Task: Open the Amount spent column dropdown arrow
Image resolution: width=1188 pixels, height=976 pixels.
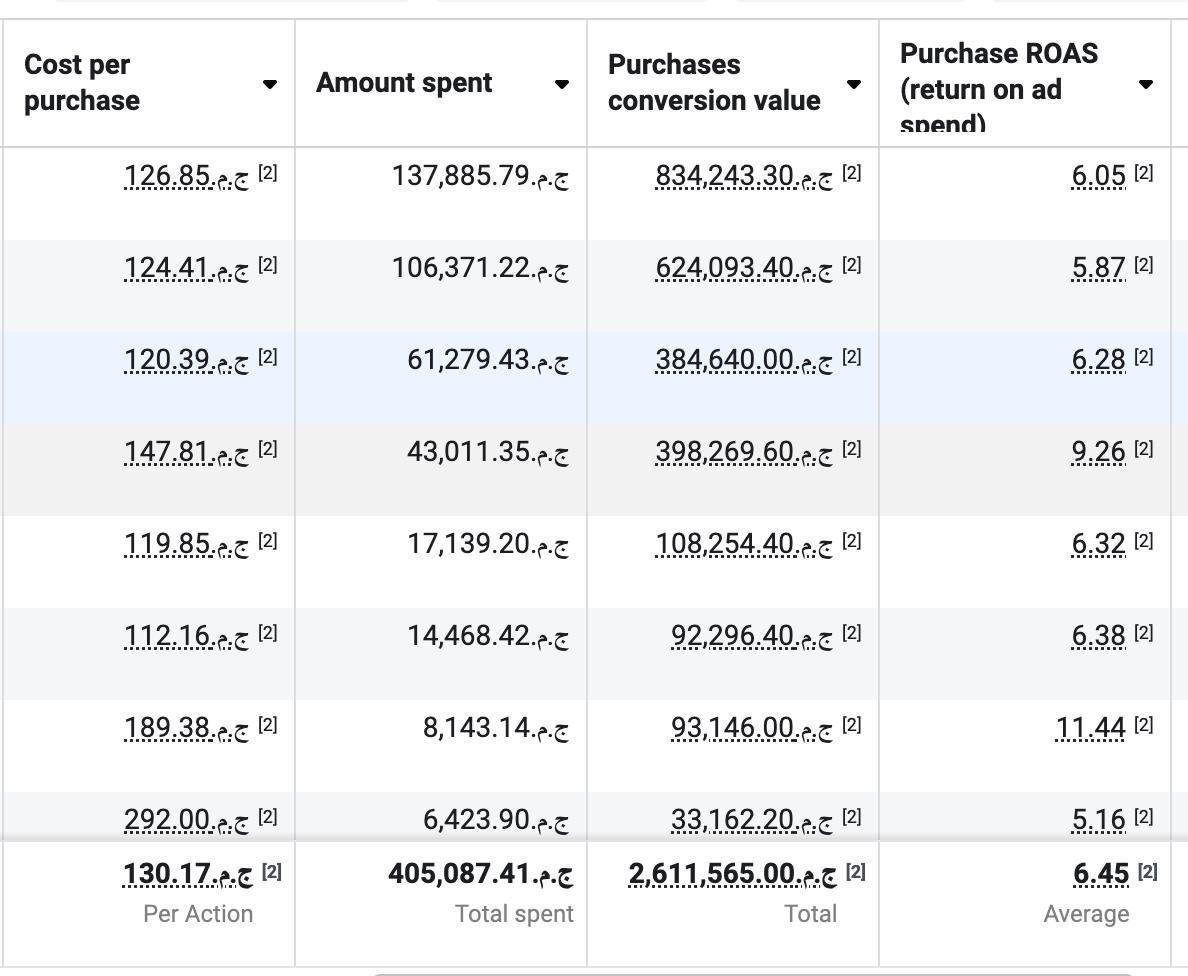Action: click(x=561, y=84)
